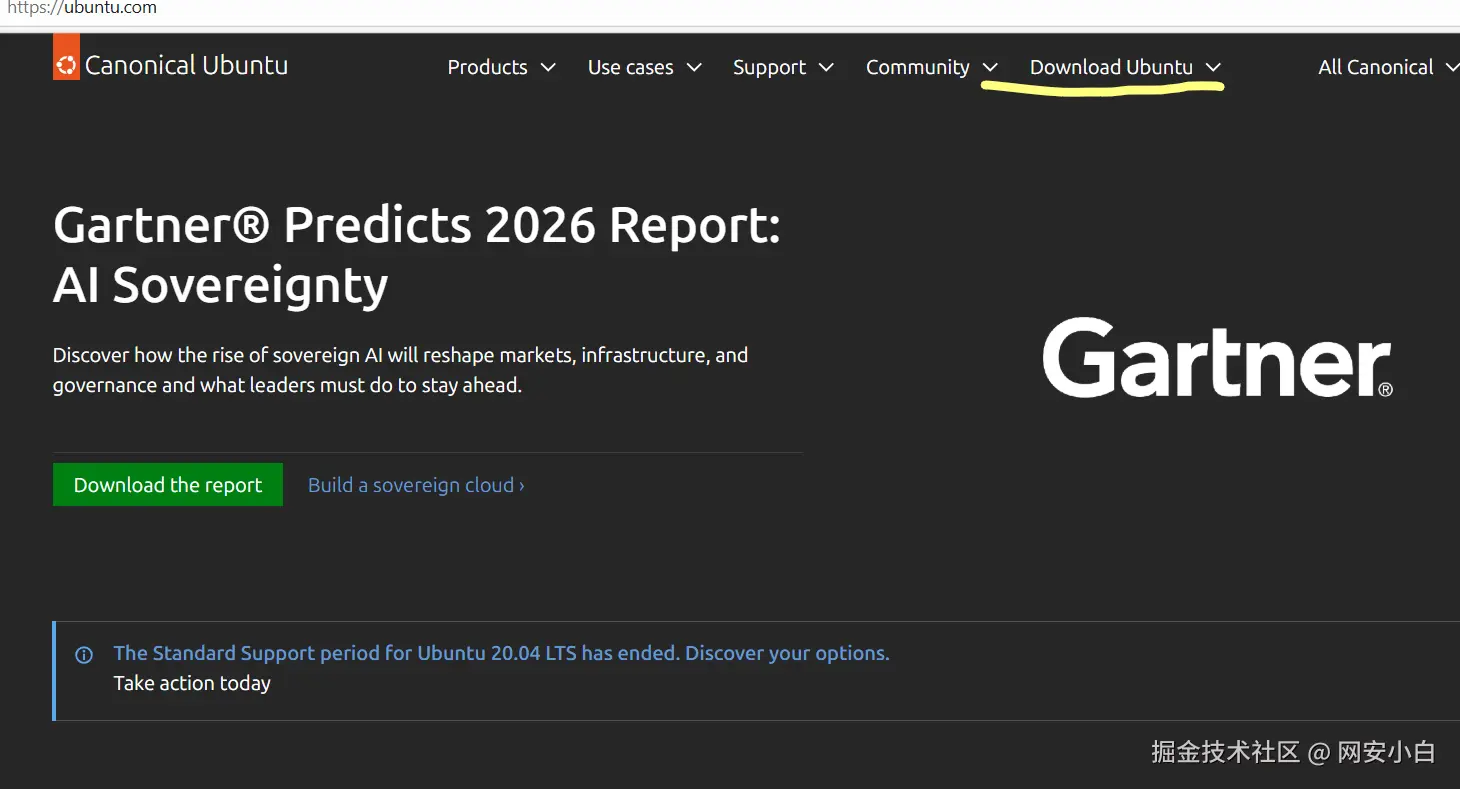Click the info icon beside Standard Support notice
The width and height of the screenshot is (1460, 789).
coord(84,656)
